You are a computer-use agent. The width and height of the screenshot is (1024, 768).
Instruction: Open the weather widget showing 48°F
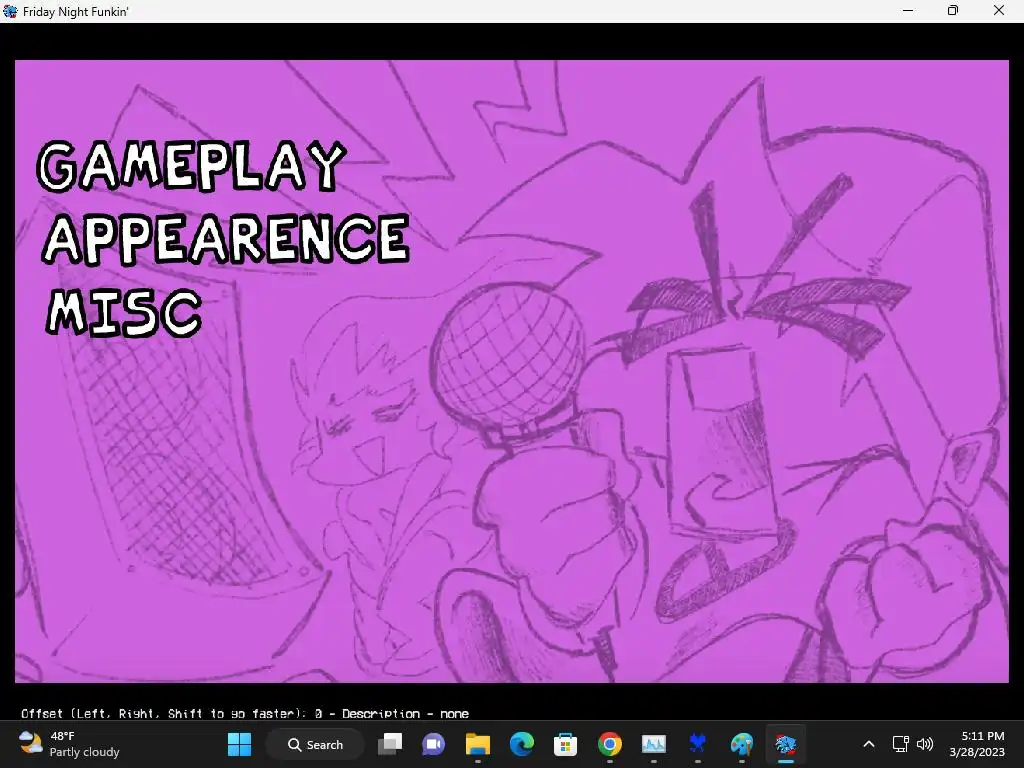click(x=69, y=744)
